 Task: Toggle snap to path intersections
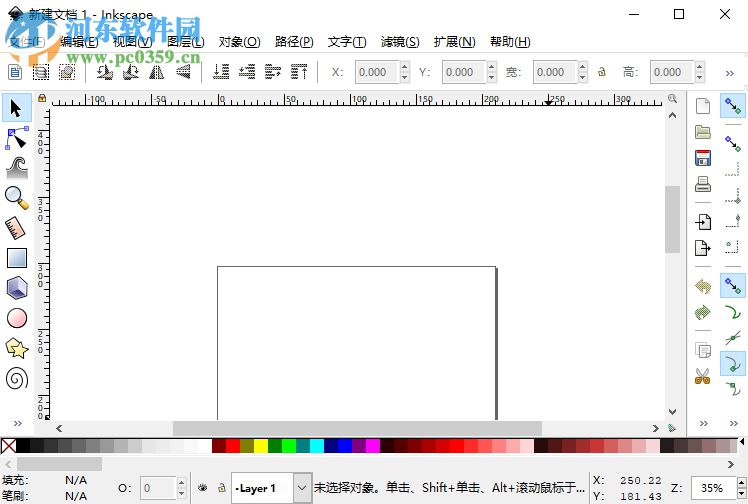[x=733, y=338]
